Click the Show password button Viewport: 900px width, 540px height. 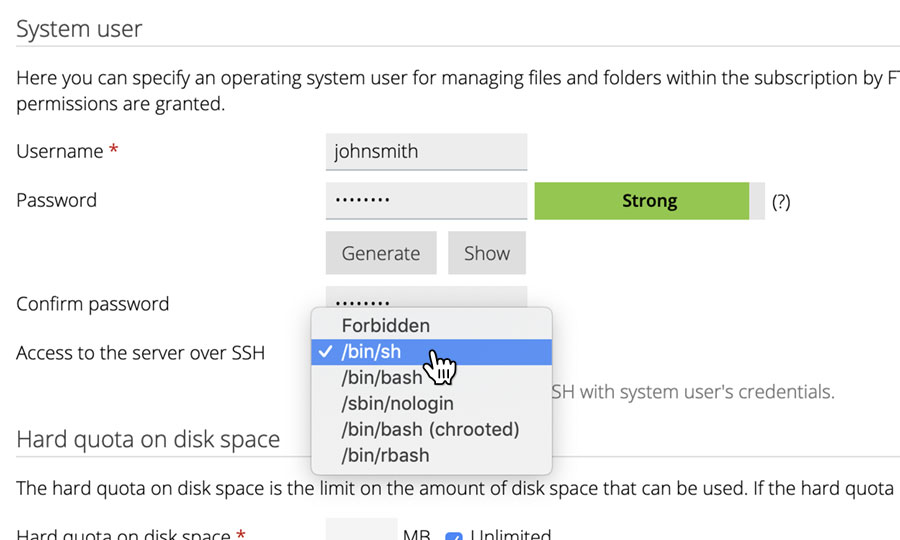(x=487, y=252)
